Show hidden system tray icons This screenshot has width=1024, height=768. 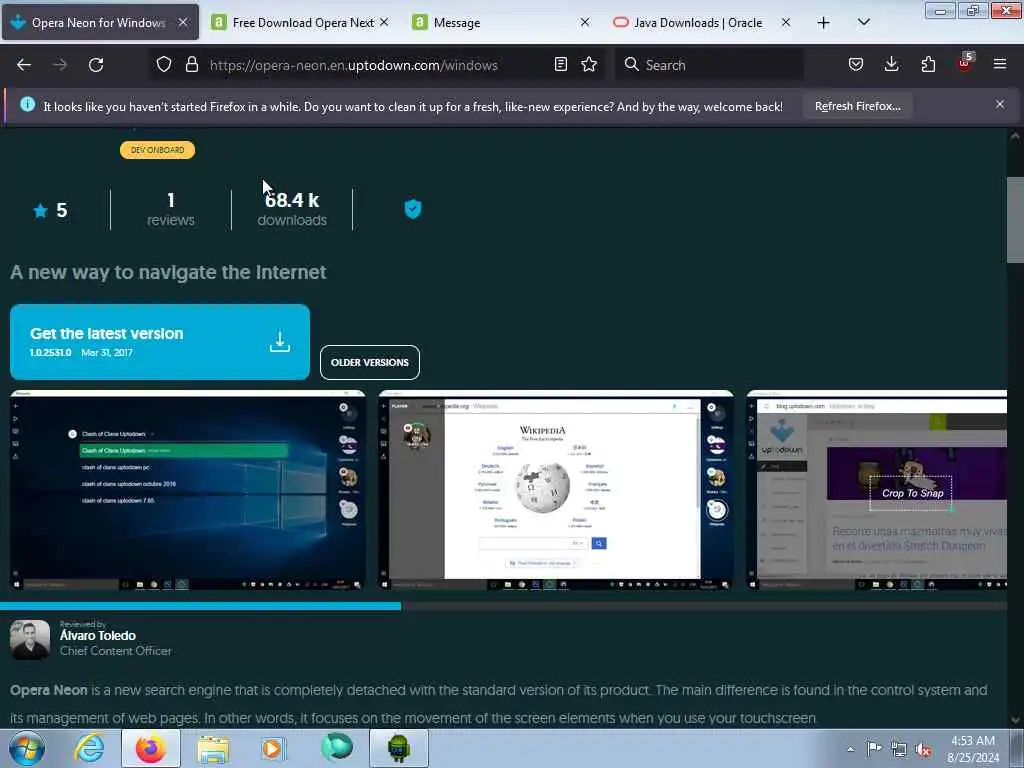850,749
